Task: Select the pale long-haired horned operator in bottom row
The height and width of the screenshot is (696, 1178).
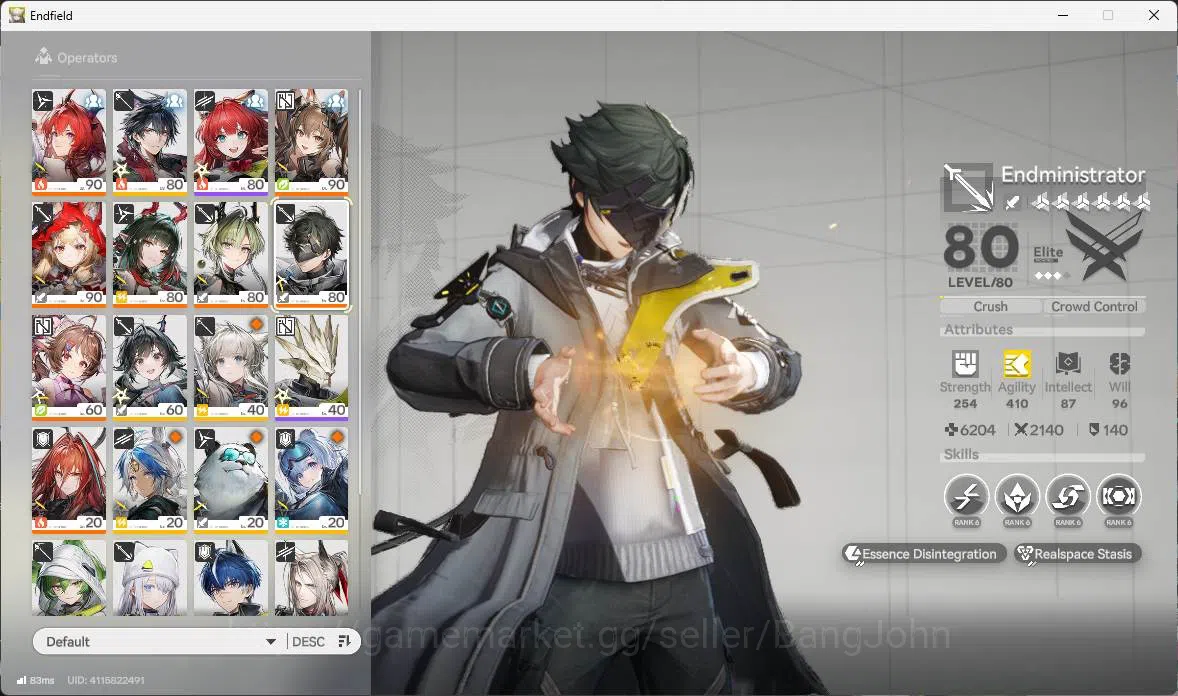Action: pyautogui.click(x=311, y=578)
